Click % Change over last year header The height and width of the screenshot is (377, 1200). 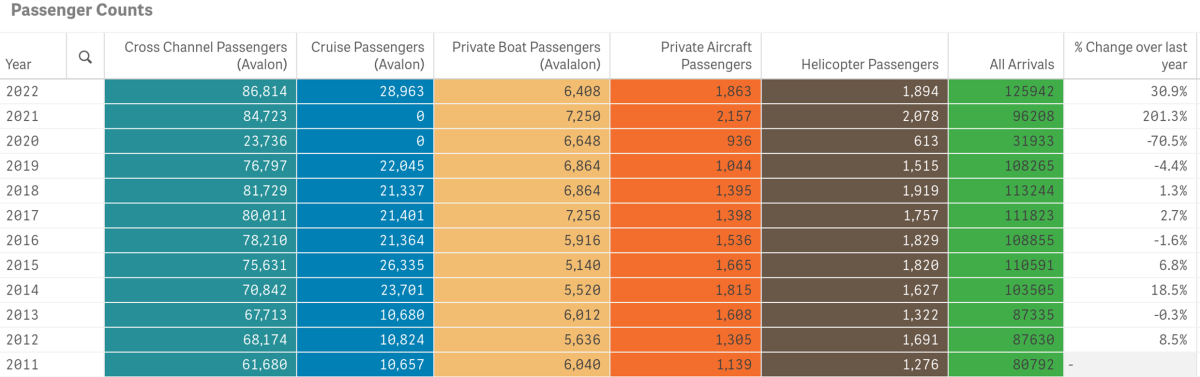click(x=1130, y=55)
